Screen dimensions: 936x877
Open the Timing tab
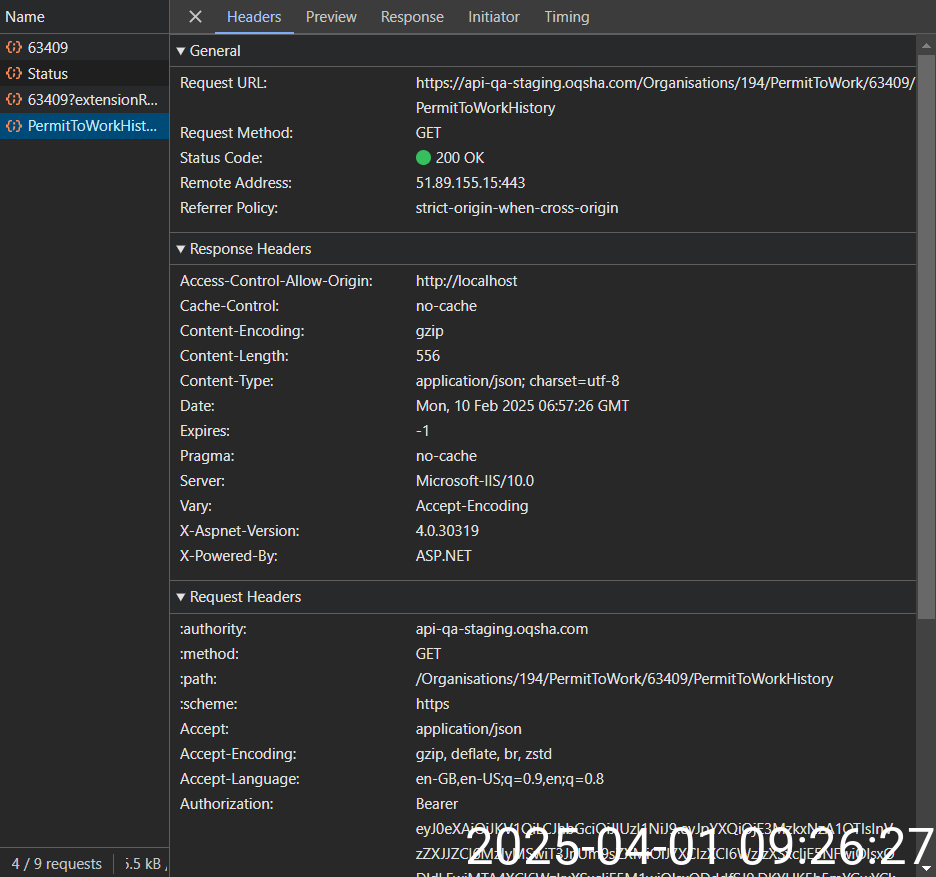pyautogui.click(x=567, y=17)
